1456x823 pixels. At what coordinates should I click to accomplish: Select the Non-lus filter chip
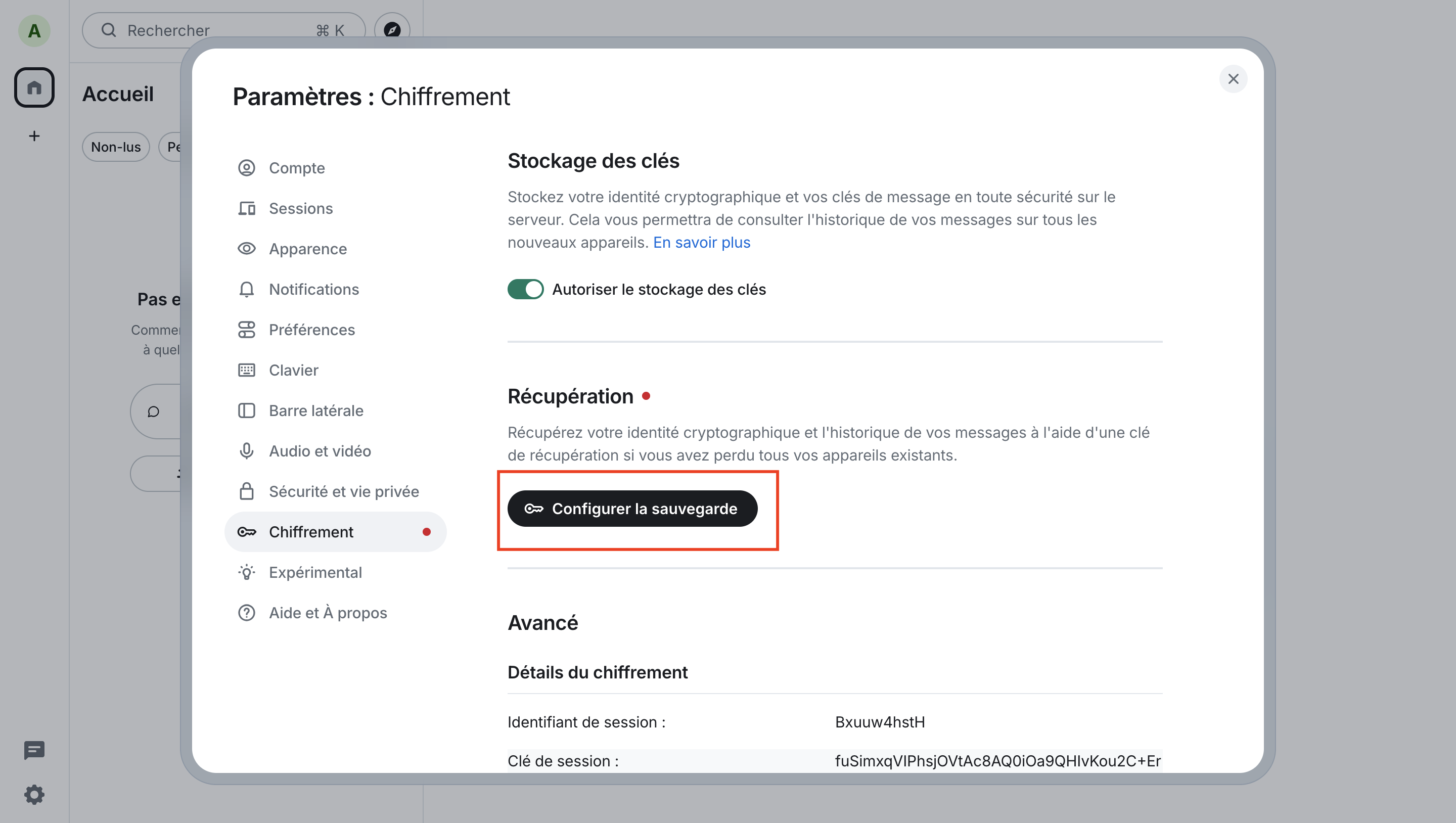point(116,147)
